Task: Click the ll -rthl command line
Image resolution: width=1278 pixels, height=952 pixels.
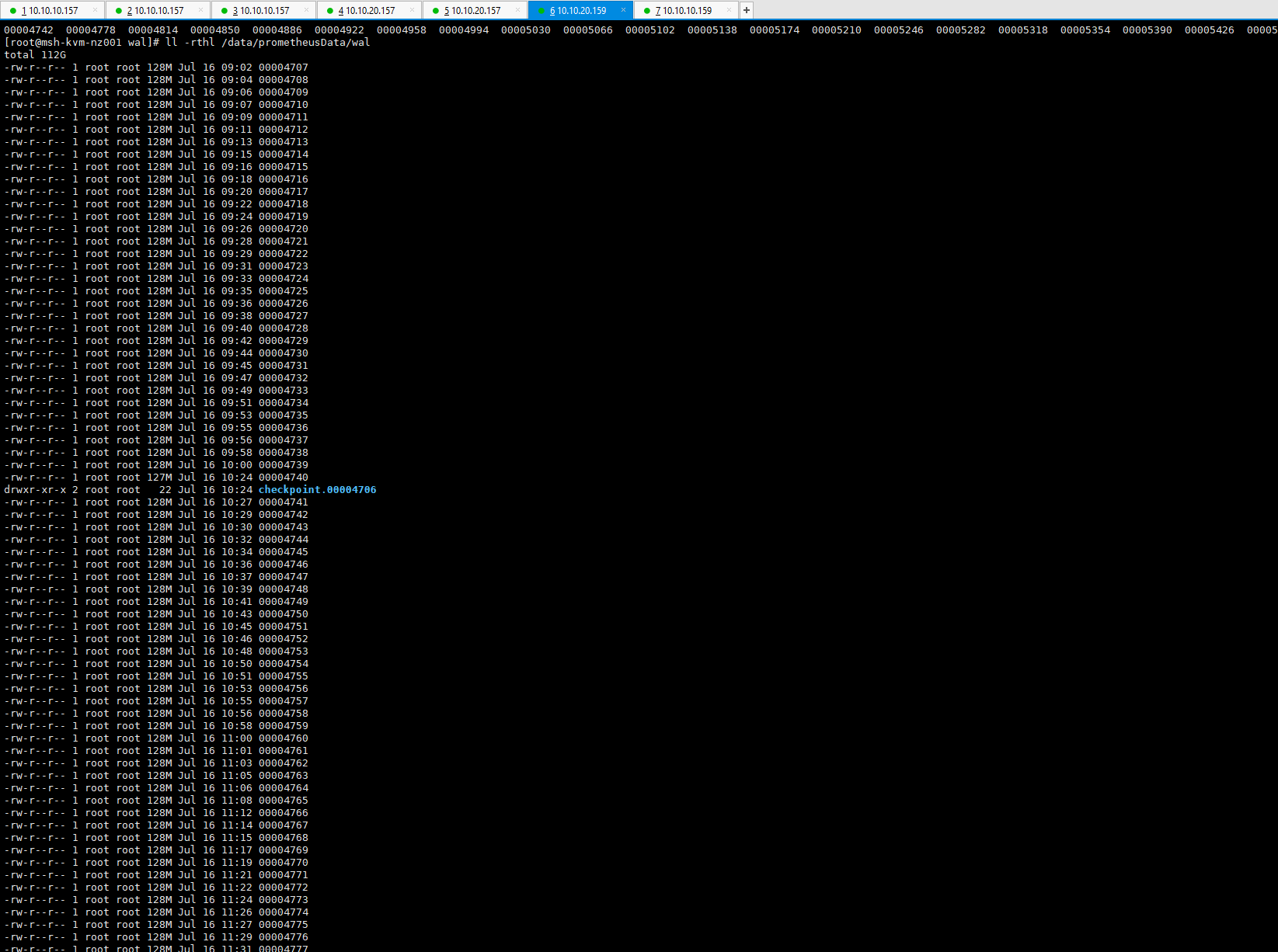Action: 268,43
